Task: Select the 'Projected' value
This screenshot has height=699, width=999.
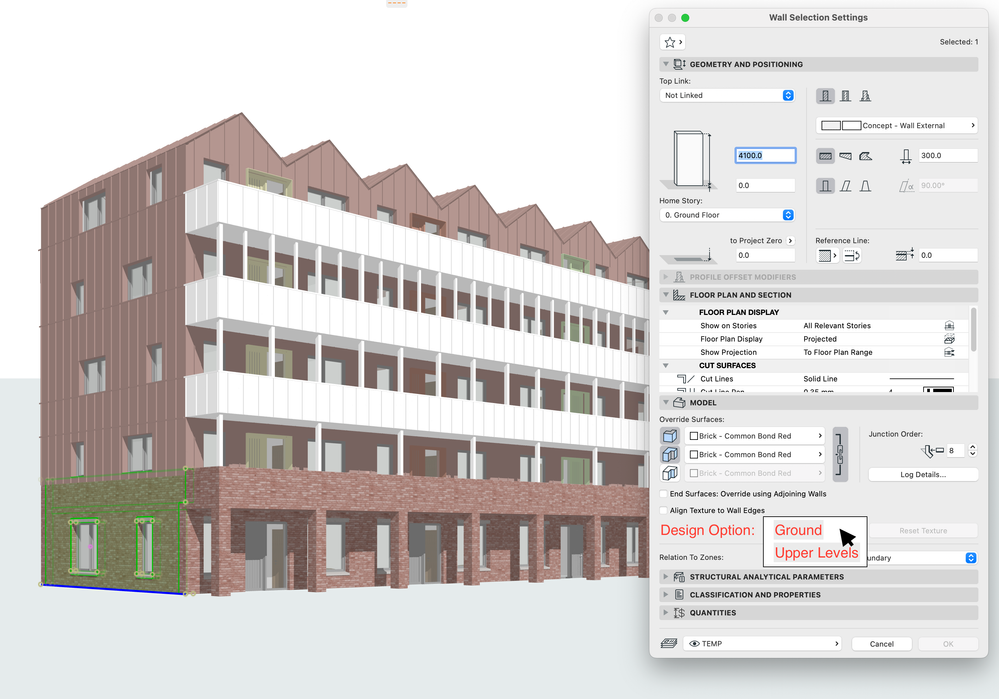Action: (820, 339)
